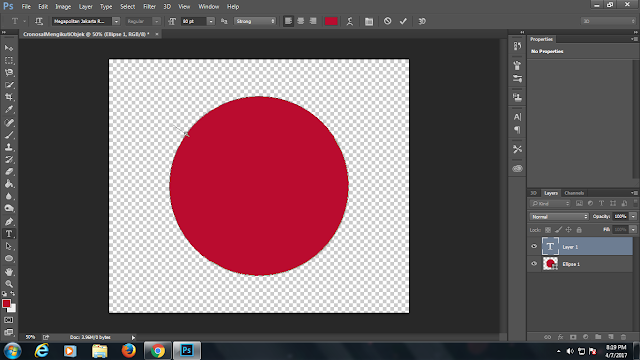Screen dimensions: 640x360
Task: Click the red text color swatch
Action: coord(331,21)
